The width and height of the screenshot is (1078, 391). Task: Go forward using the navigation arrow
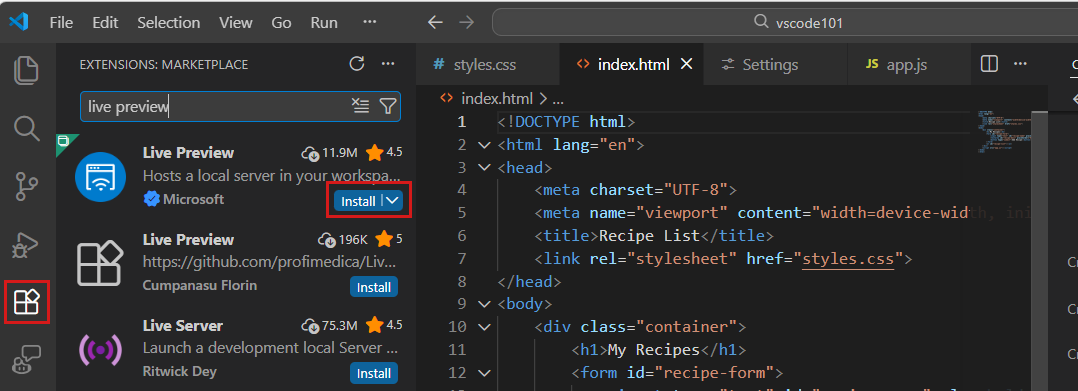click(x=467, y=22)
